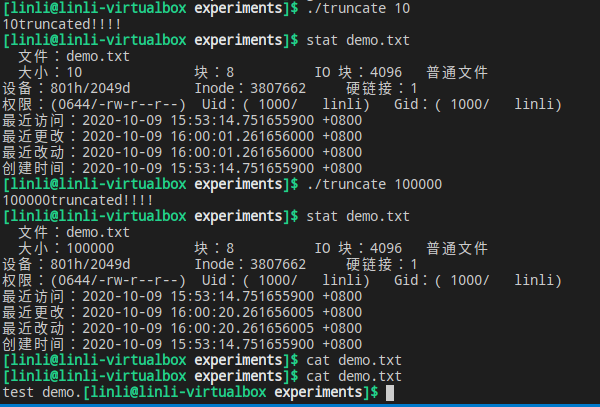
Task: Click 'Inode：3807662' in the size-10 stat output
Action: click(x=250, y=88)
